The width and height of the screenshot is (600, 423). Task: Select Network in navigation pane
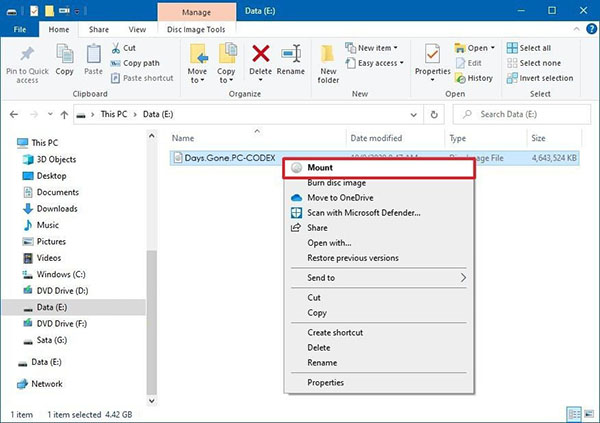coord(47,384)
